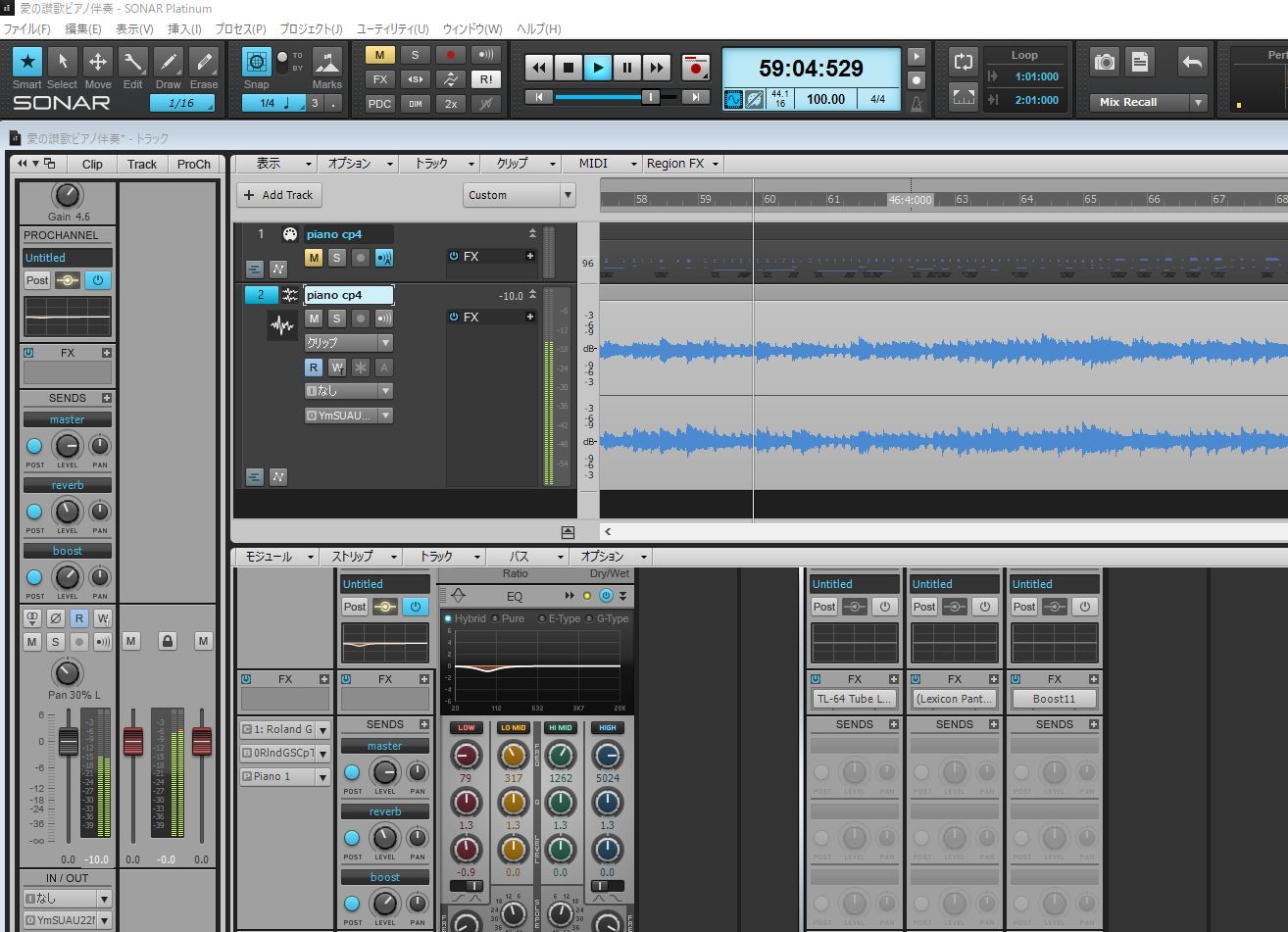Image resolution: width=1288 pixels, height=932 pixels.
Task: Click the tempo value 100.00
Action: pyautogui.click(x=825, y=99)
